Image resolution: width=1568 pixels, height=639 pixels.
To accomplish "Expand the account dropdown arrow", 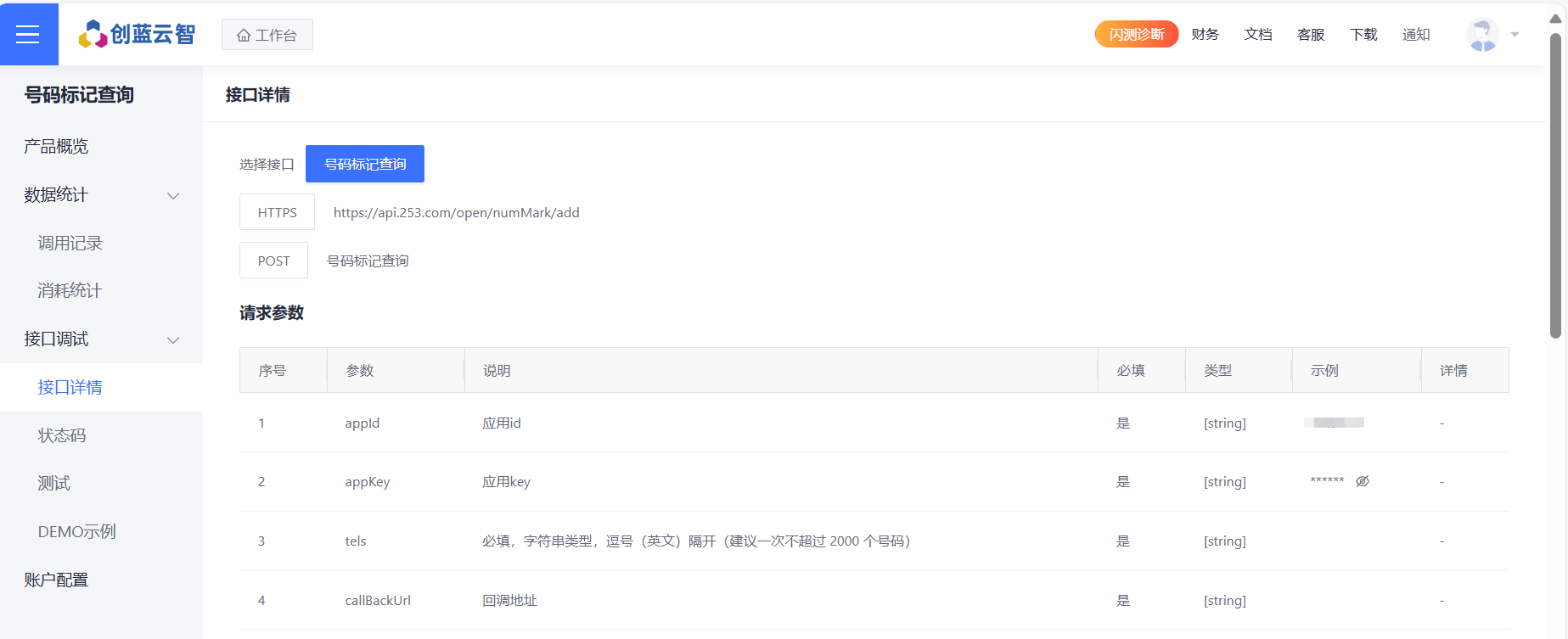I will [1515, 35].
